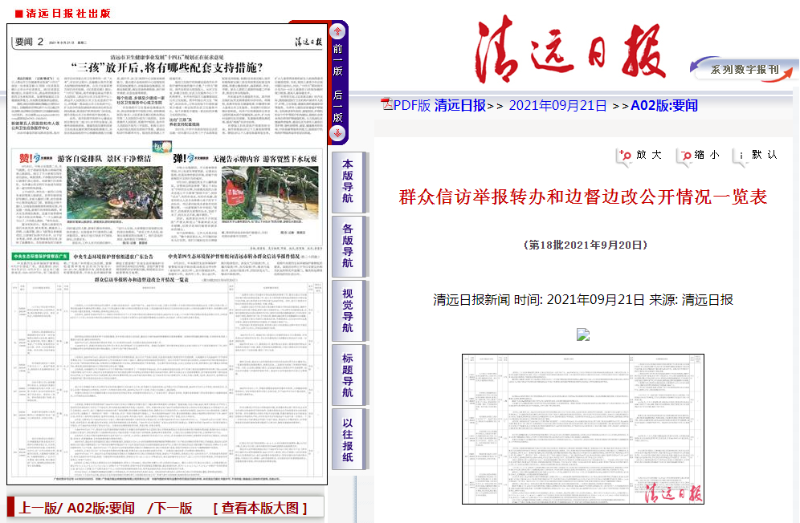Open 查看本版大图 to view large page

[x=260, y=508]
